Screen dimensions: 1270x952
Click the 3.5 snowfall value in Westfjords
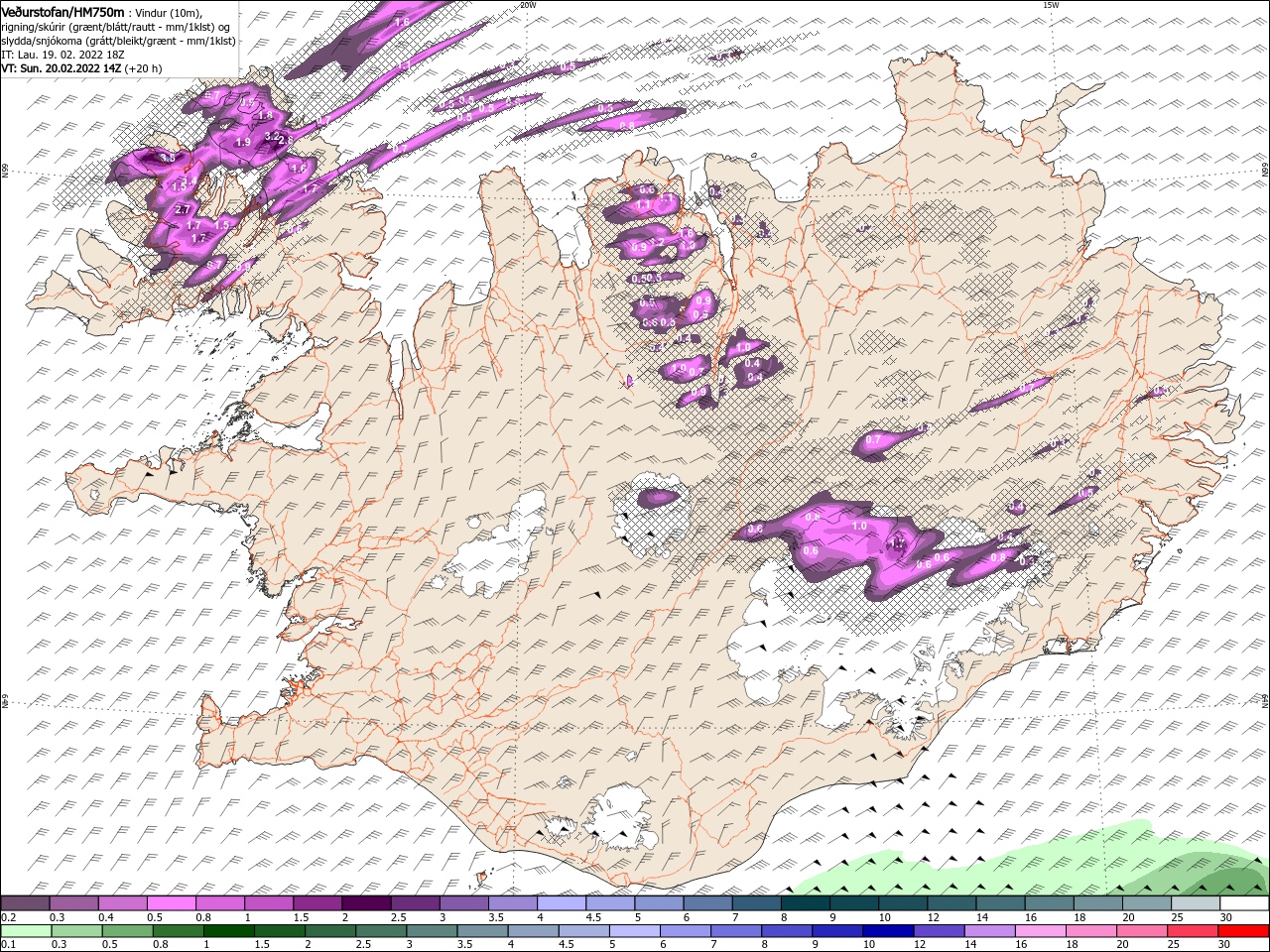(167, 158)
